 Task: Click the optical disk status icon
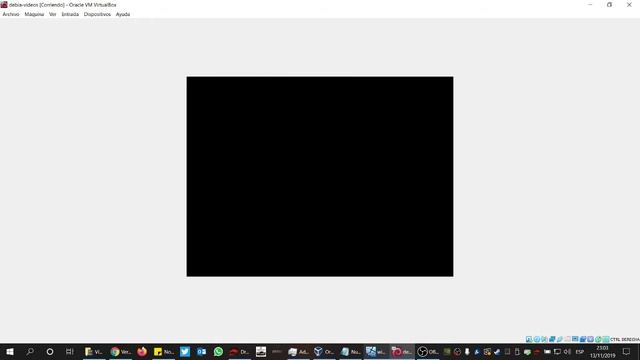(537, 339)
